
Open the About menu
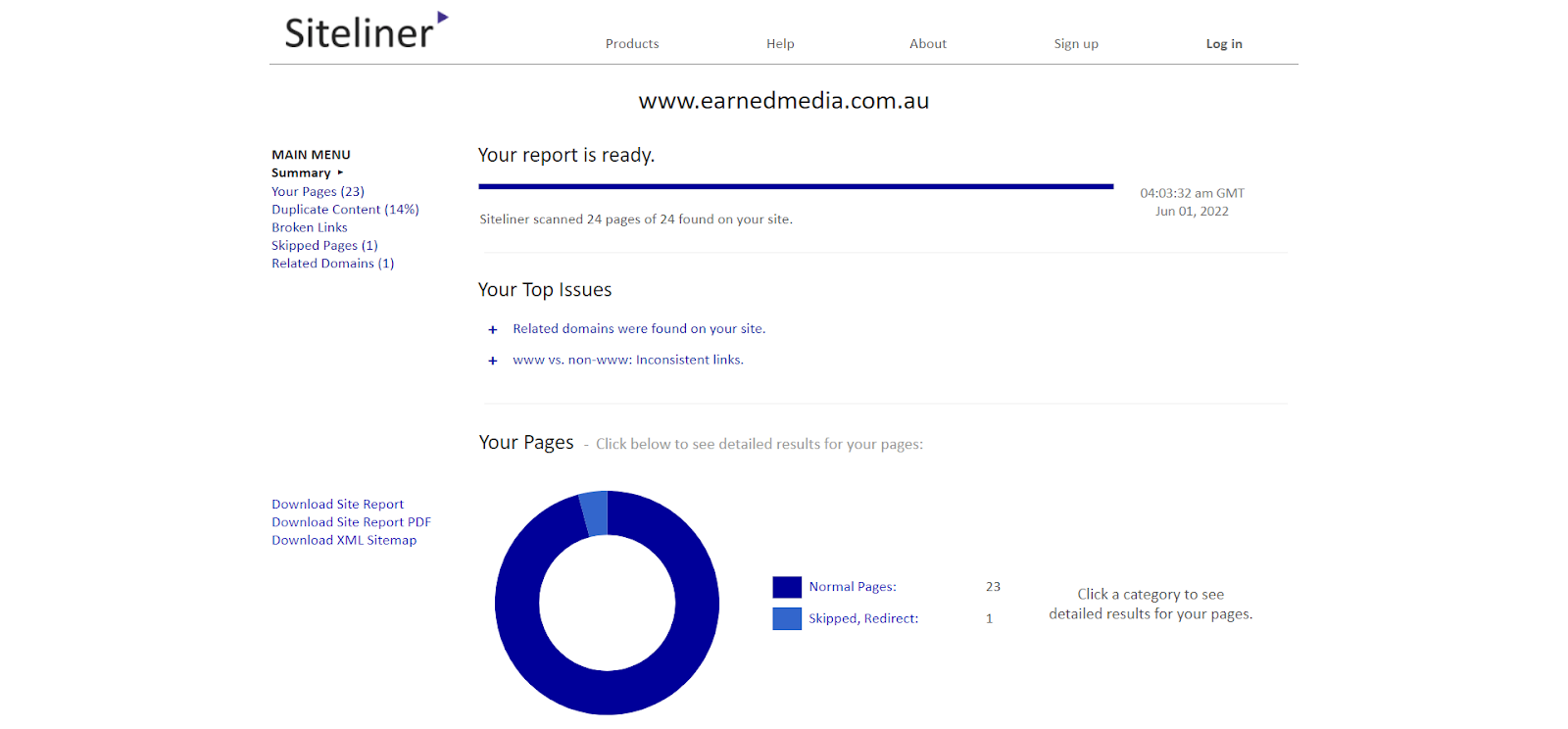928,44
